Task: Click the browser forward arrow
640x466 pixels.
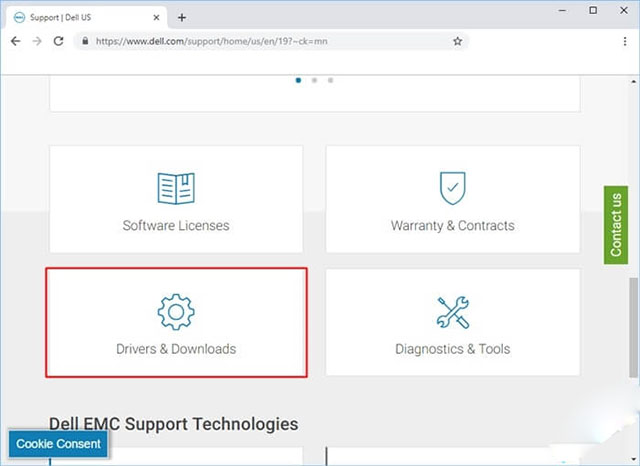Action: [x=37, y=41]
